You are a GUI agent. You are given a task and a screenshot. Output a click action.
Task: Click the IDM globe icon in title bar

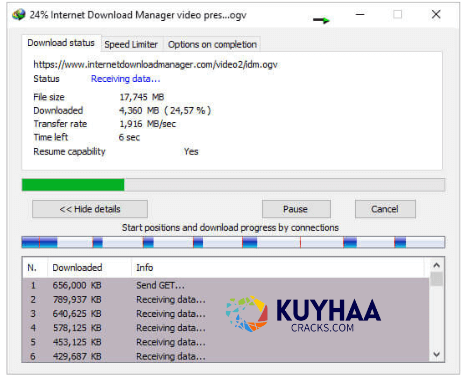(x=19, y=15)
